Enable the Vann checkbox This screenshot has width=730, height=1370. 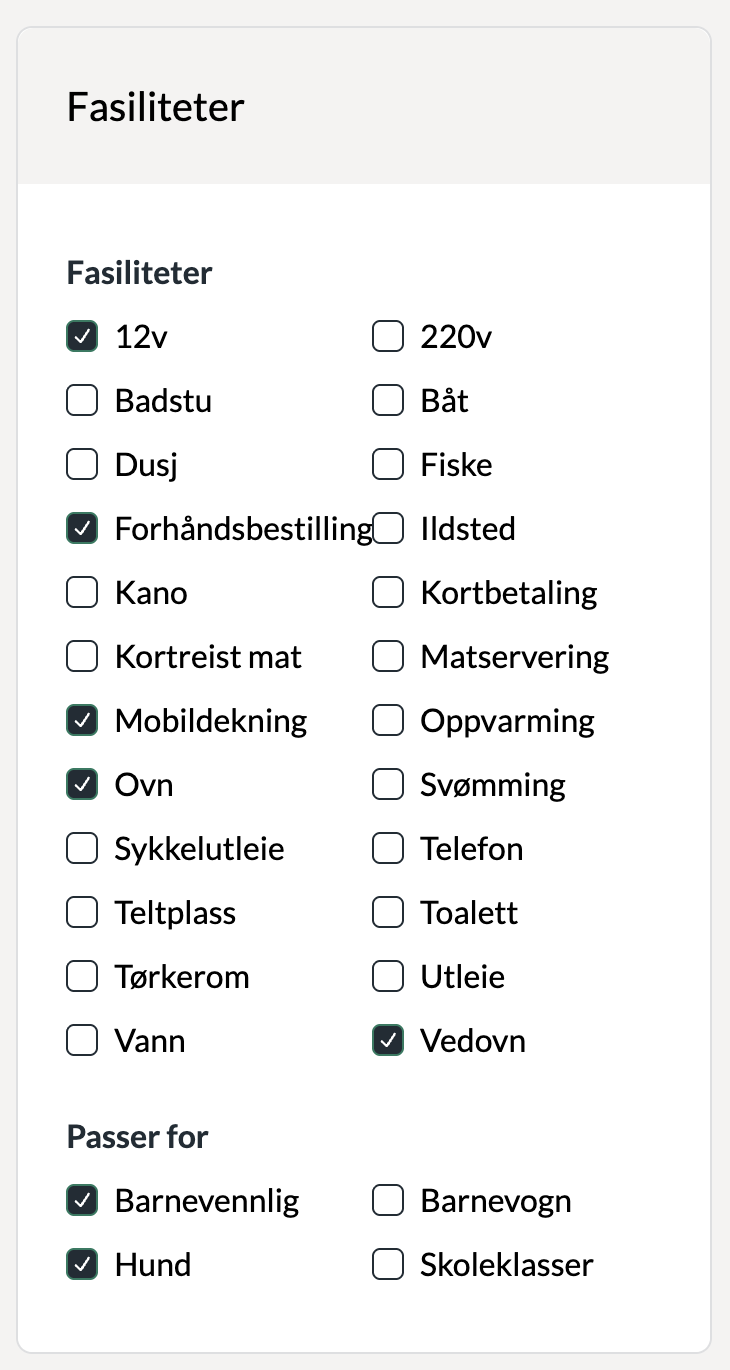pyautogui.click(x=82, y=1041)
